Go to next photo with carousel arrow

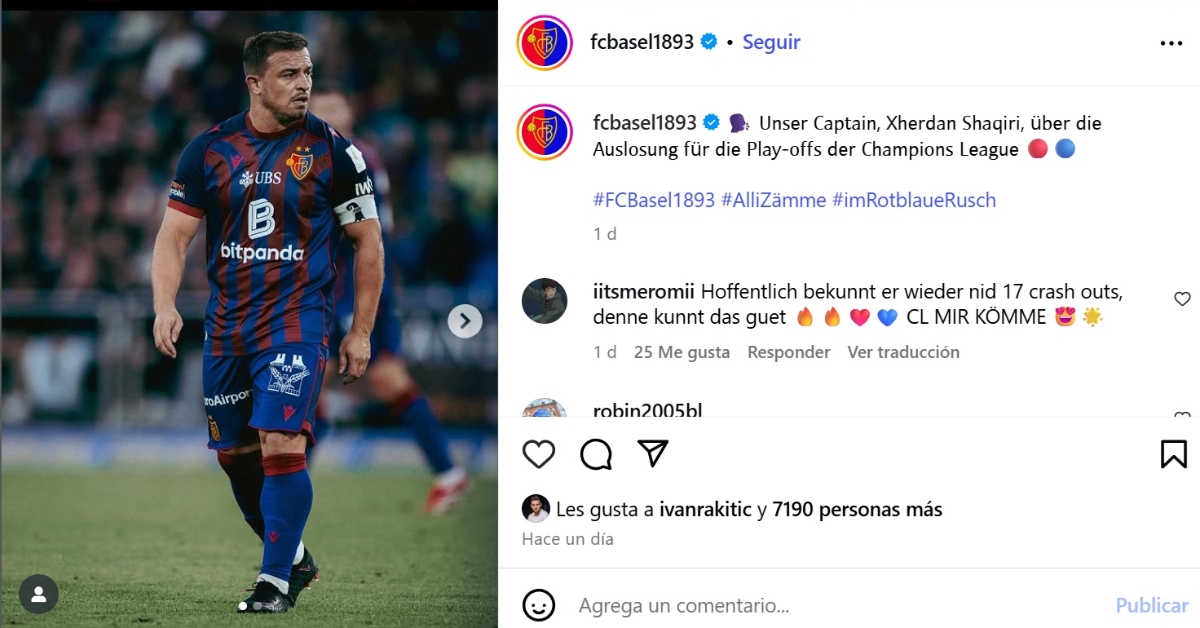click(x=465, y=321)
